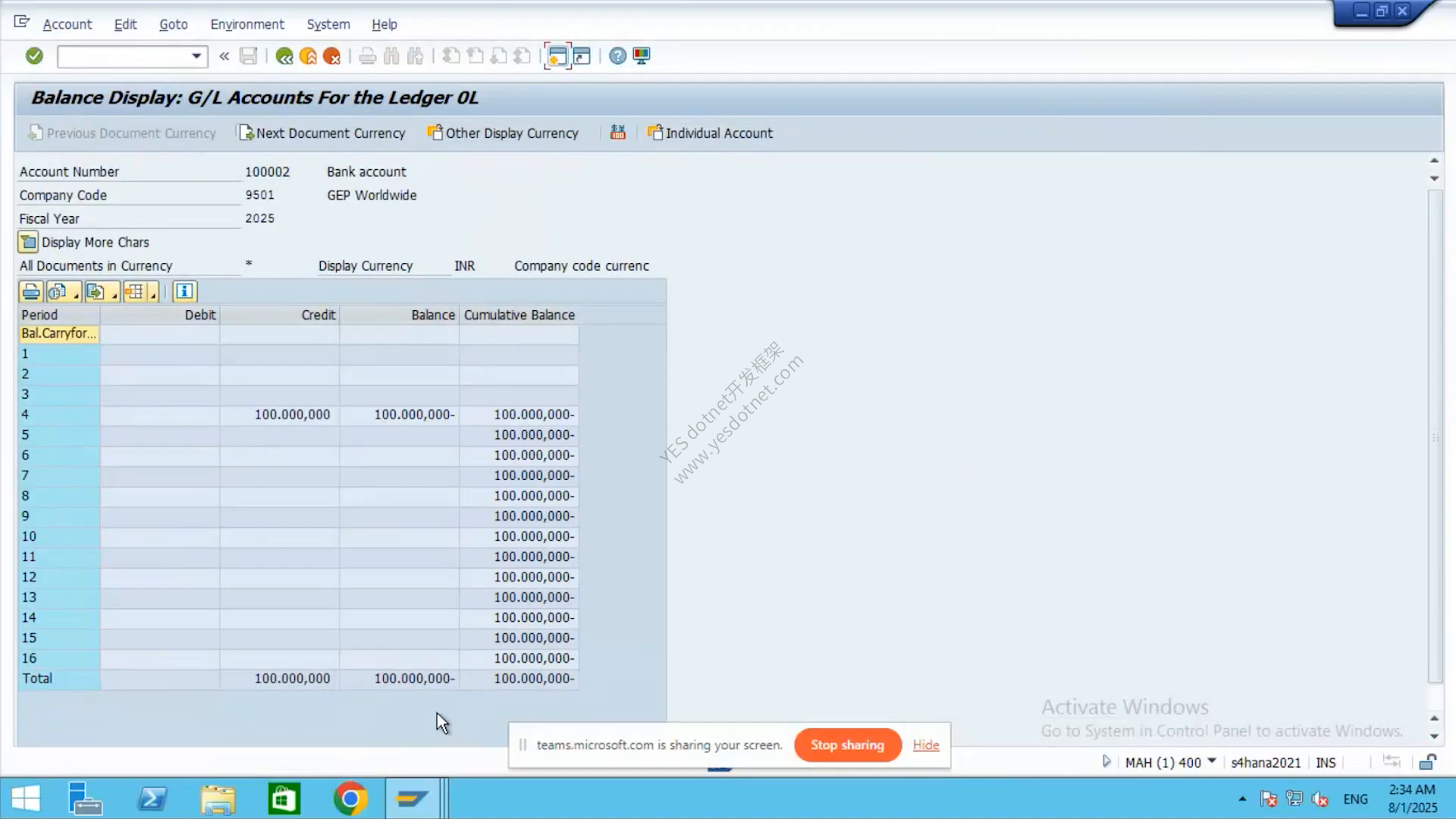Click the standard toolbar Print icon
Image resolution: width=1456 pixels, height=819 pixels.
click(x=368, y=56)
